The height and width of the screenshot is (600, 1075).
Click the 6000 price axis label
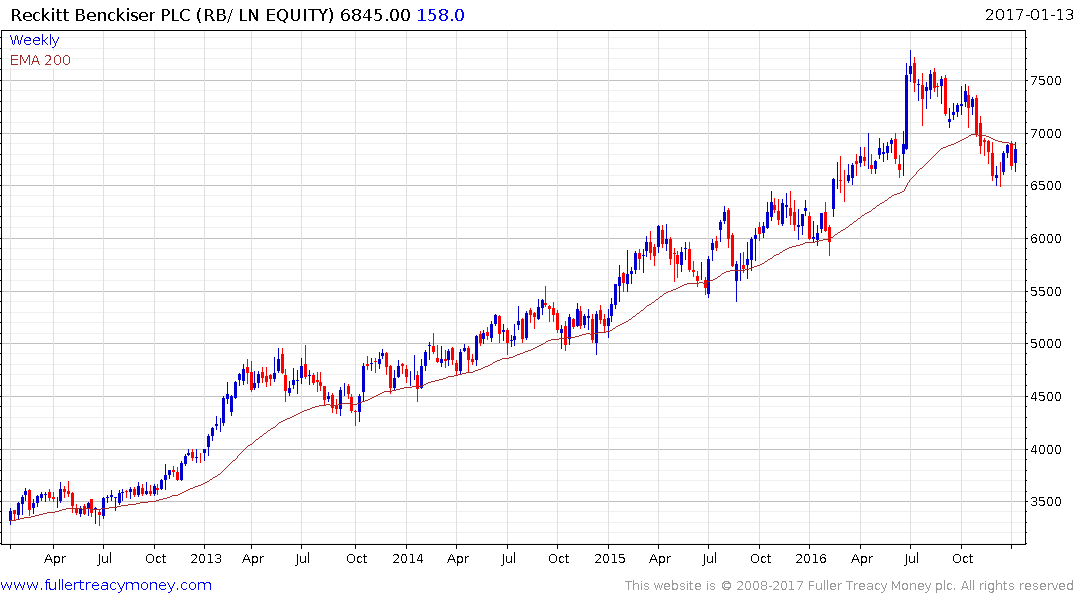[1045, 239]
